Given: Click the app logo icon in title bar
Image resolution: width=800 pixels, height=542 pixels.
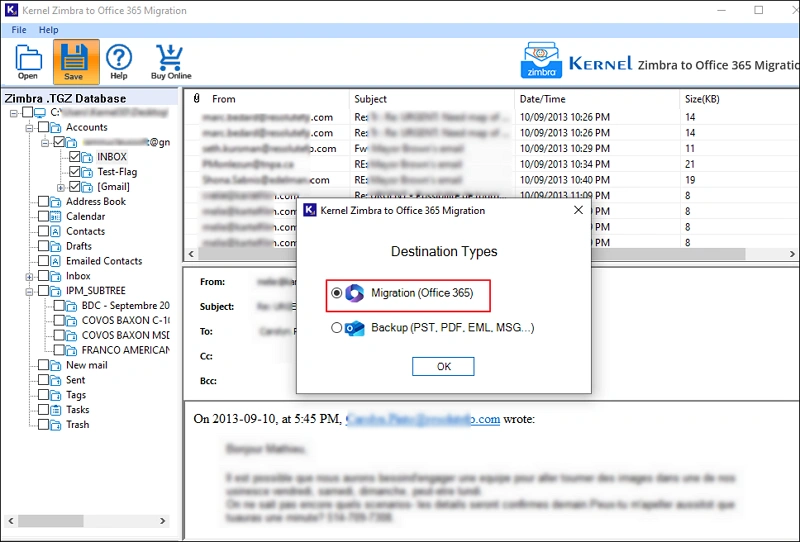Looking at the screenshot, I should [x=11, y=10].
